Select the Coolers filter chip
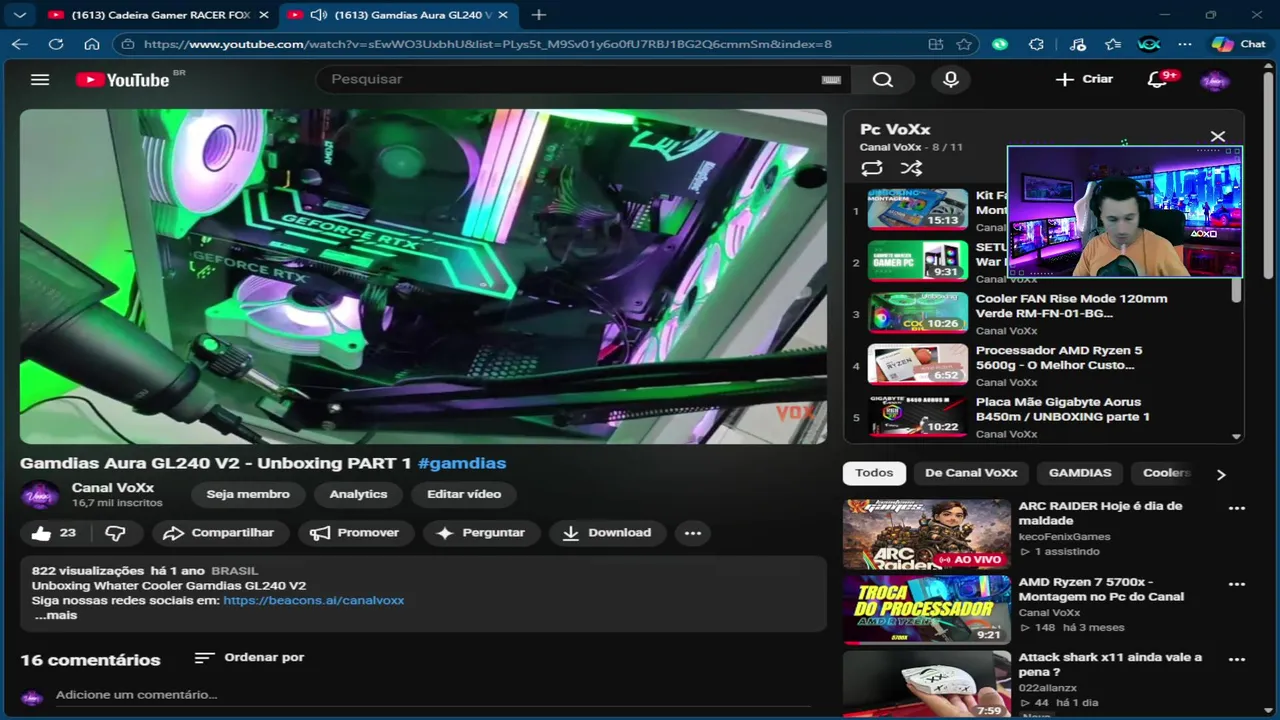Screen dimensions: 1280x720 (1166, 473)
